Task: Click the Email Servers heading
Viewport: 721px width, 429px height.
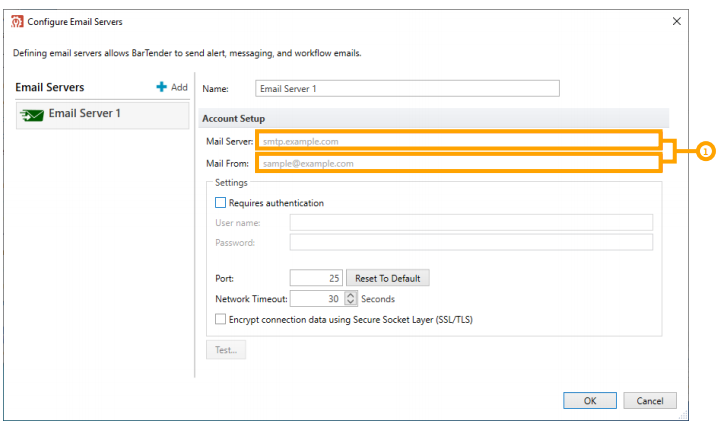Action: coord(50,87)
